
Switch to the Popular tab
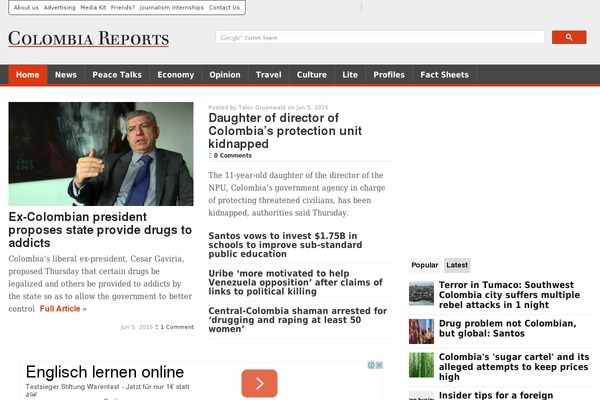425,265
